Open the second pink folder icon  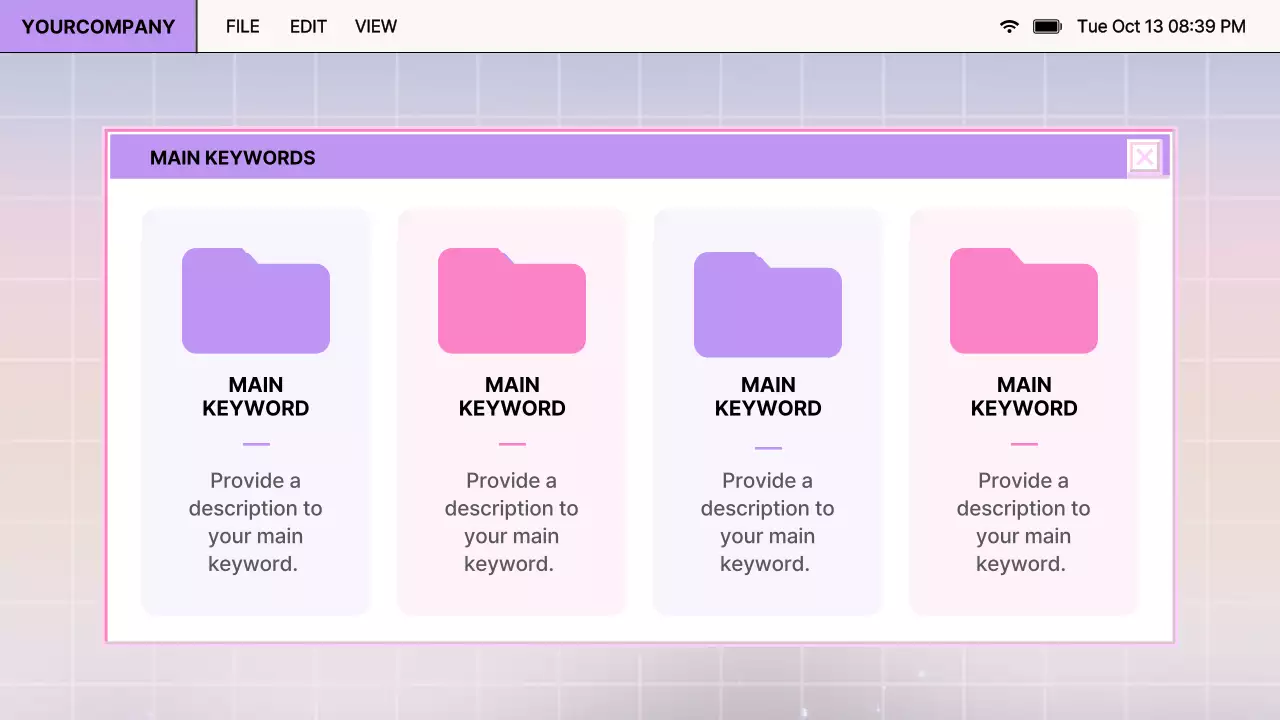[511, 300]
